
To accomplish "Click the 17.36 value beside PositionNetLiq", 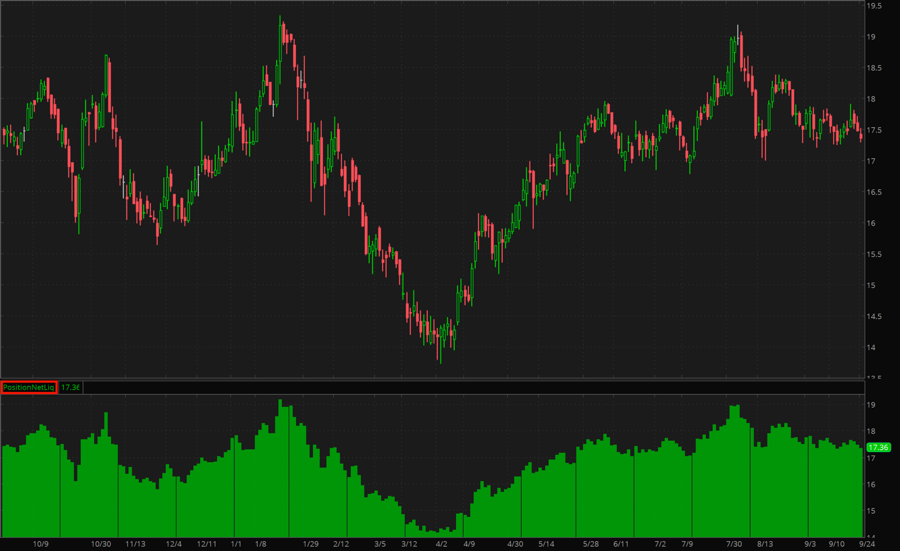I will [72, 387].
